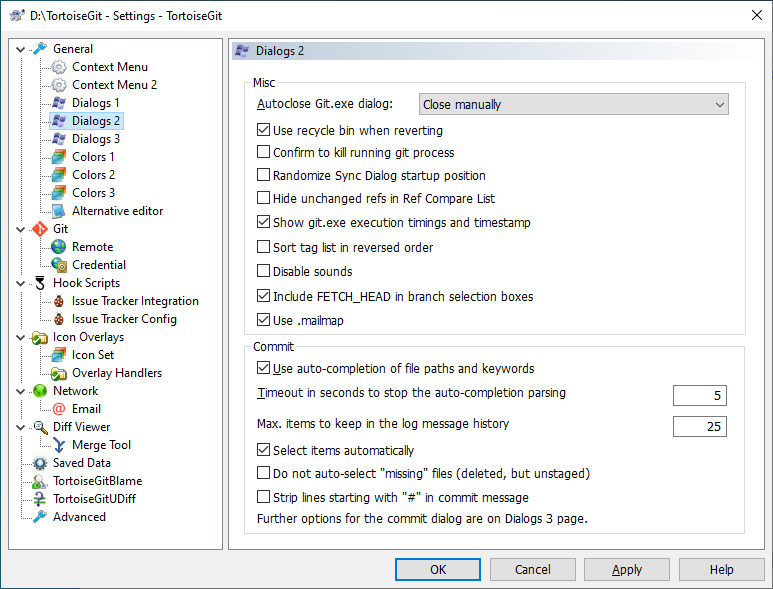Viewport: 773px width, 589px height.
Task: Collapse the General tree node
Action: click(x=22, y=49)
